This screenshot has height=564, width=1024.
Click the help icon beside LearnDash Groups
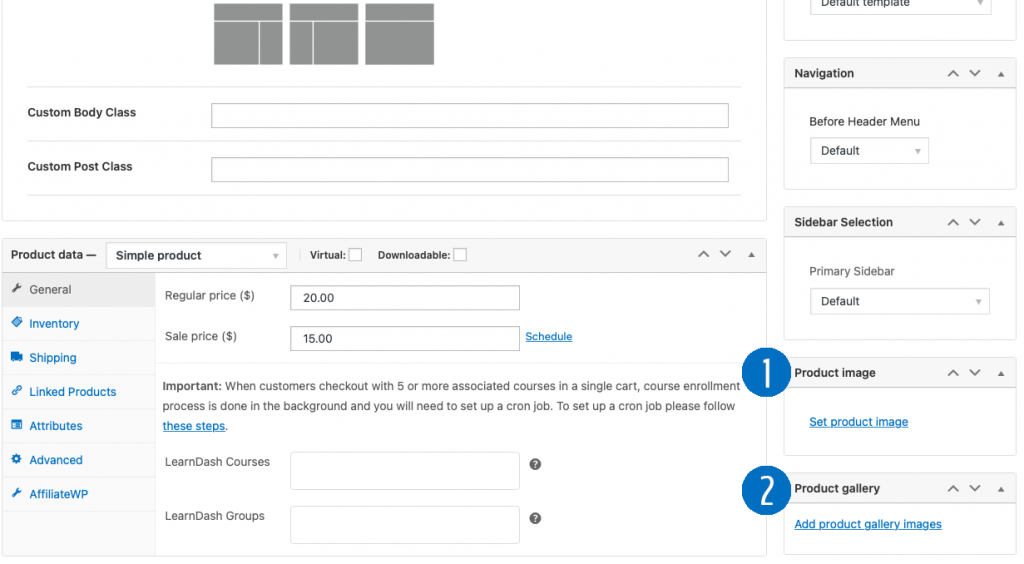coord(535,518)
